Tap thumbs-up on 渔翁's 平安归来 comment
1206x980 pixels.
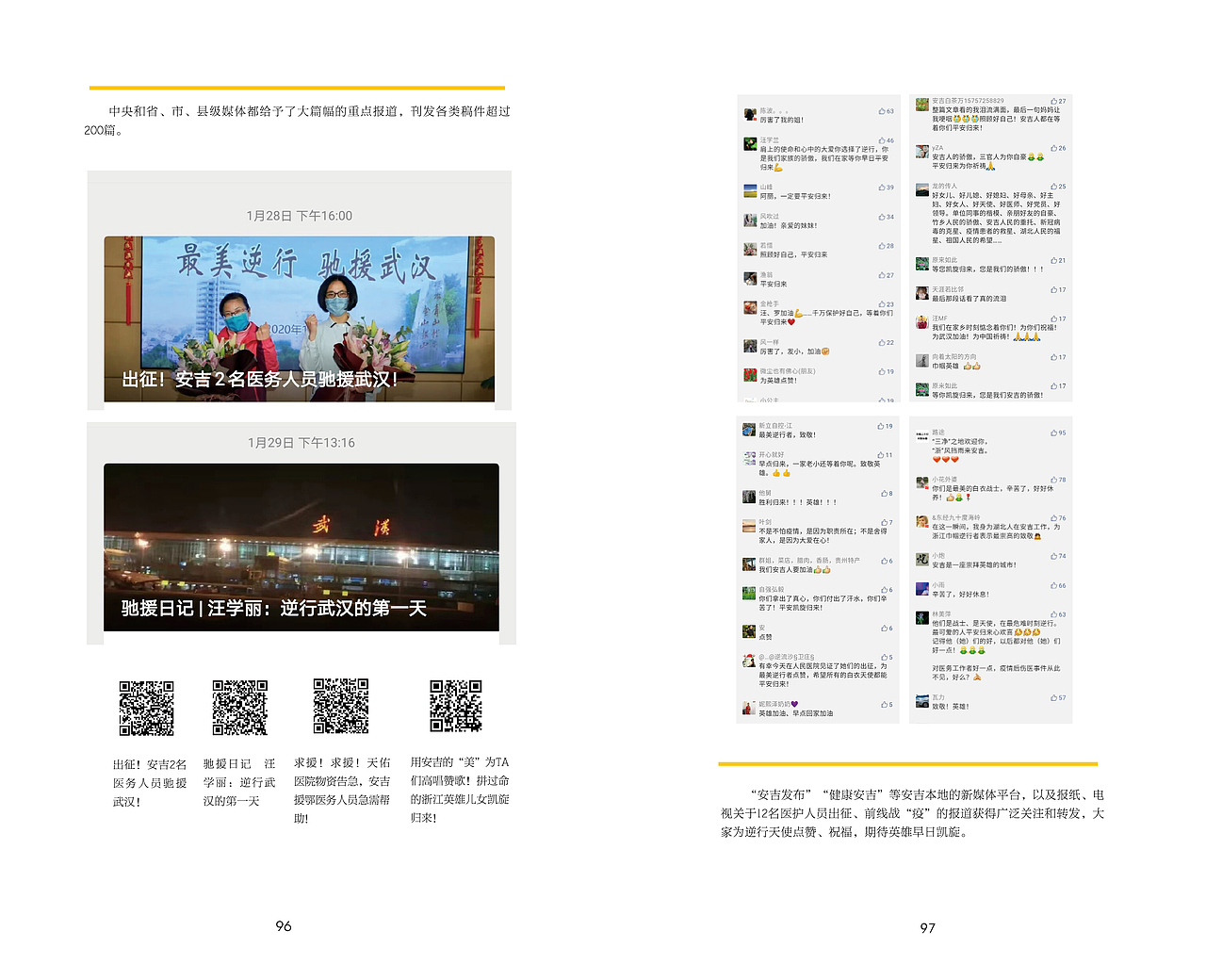tap(881, 275)
